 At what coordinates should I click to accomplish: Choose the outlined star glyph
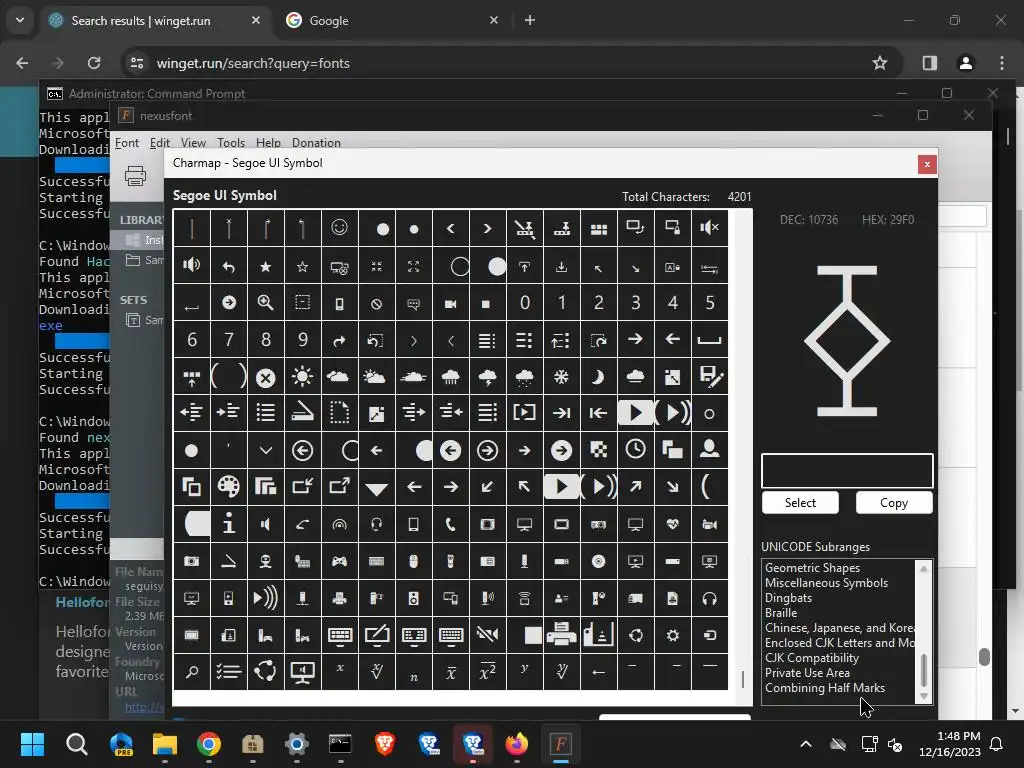(302, 266)
